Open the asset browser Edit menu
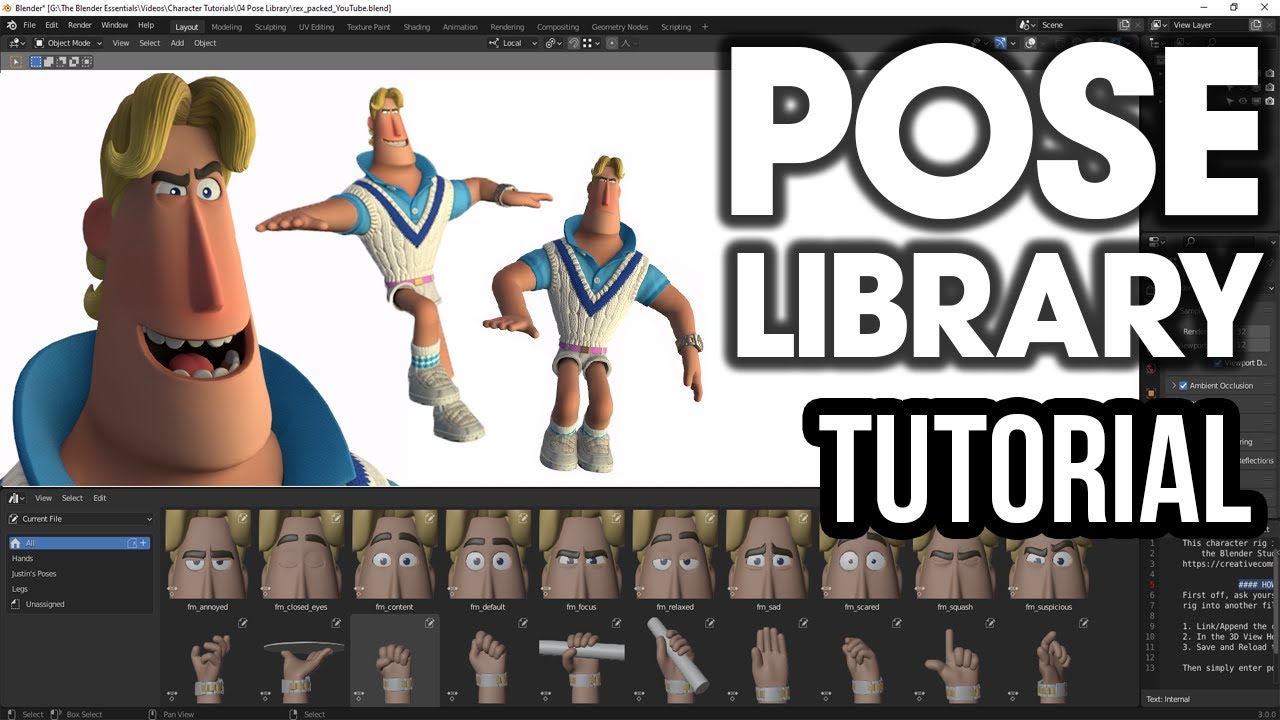This screenshot has width=1280, height=720. [100, 498]
